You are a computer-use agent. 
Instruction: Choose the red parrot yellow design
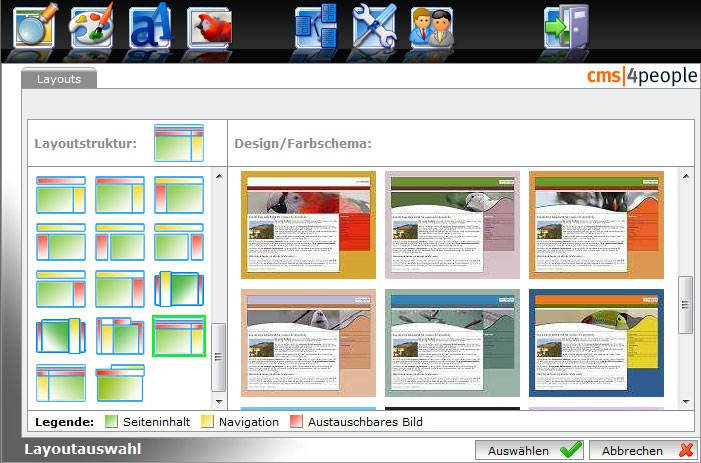coord(308,225)
